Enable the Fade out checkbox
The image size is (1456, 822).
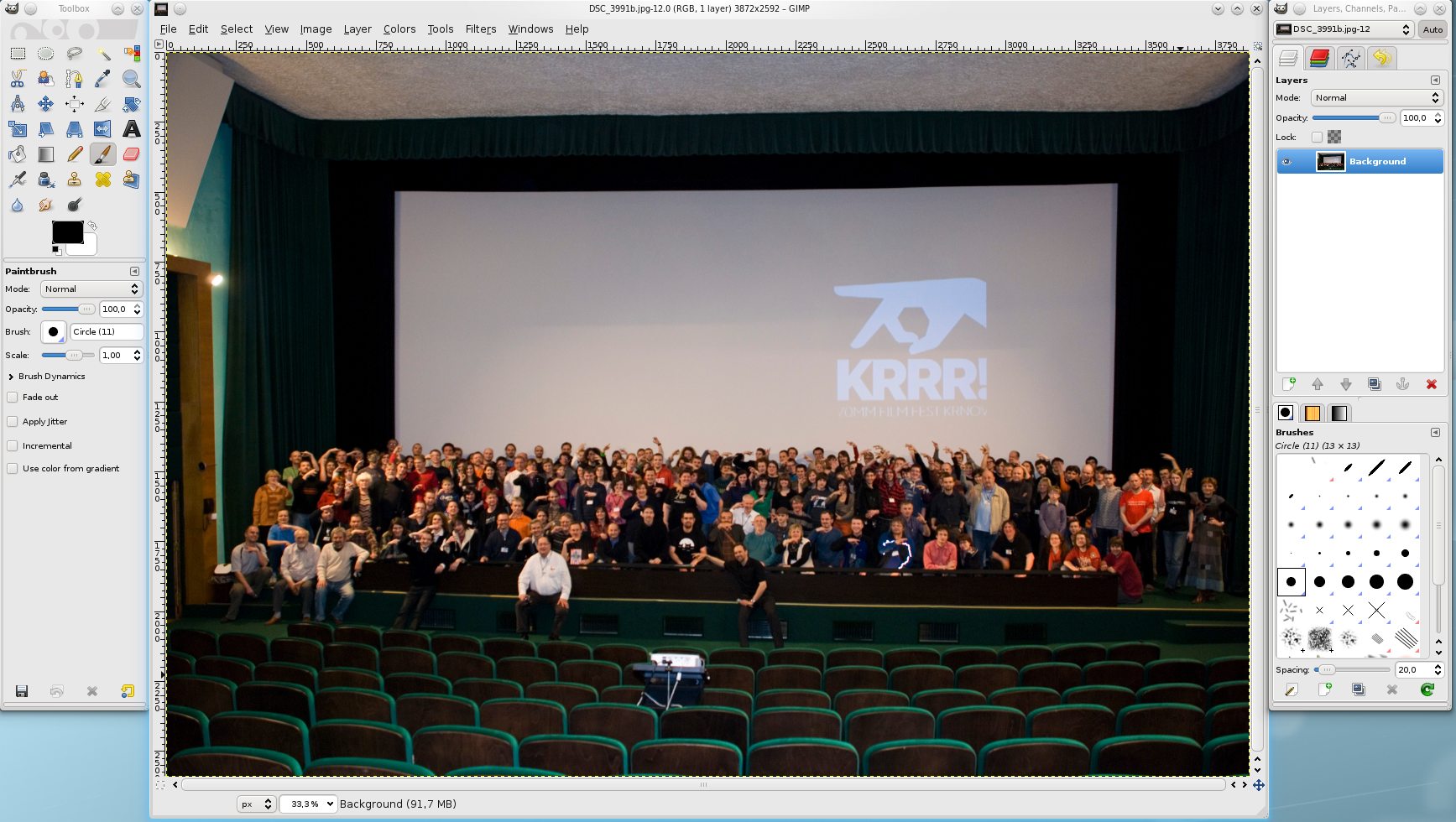(13, 398)
